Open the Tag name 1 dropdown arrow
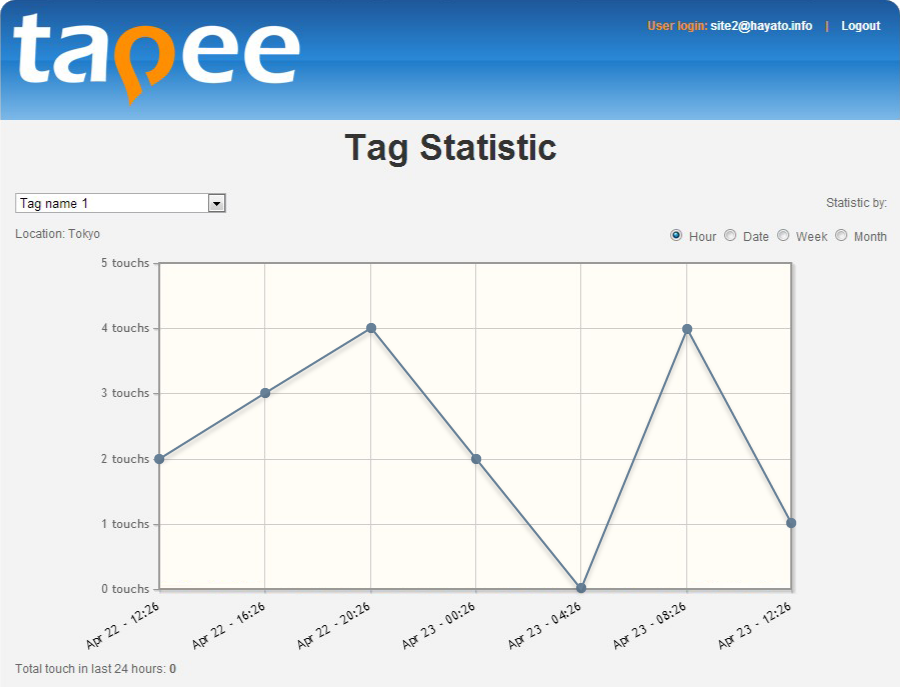The height and width of the screenshot is (687, 900). click(x=216, y=203)
